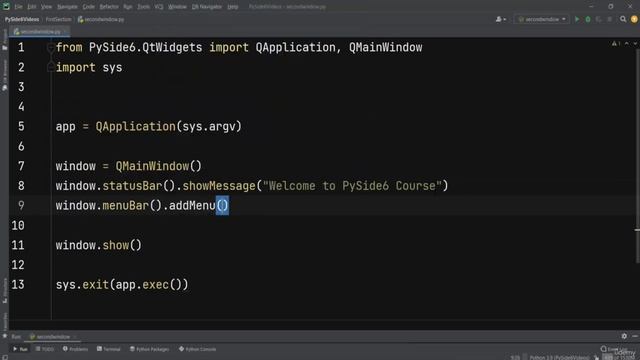Collapse import block fold marker on line 1
The width and height of the screenshot is (640, 360).
click(51, 48)
